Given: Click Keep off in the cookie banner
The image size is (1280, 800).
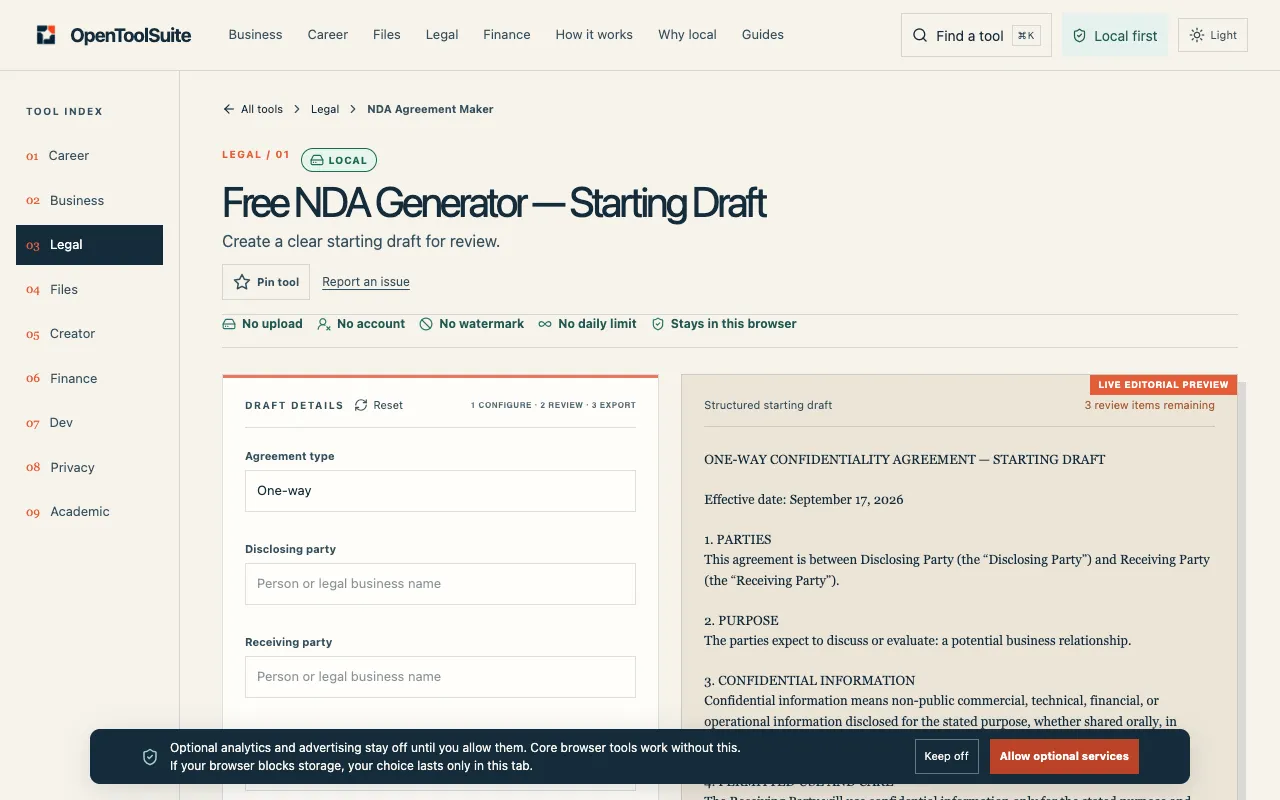Looking at the screenshot, I should [946, 756].
